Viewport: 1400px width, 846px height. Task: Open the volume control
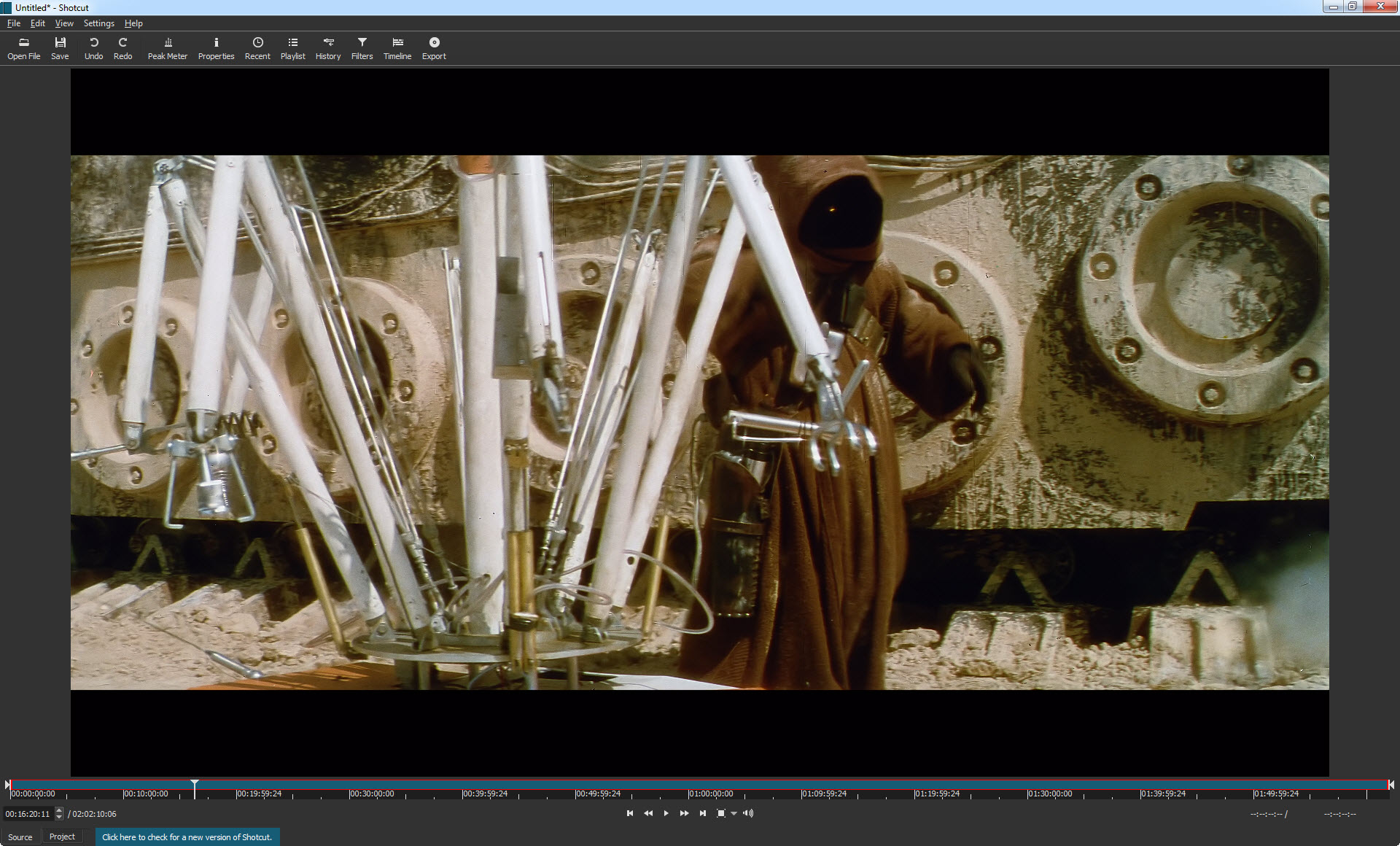(748, 813)
